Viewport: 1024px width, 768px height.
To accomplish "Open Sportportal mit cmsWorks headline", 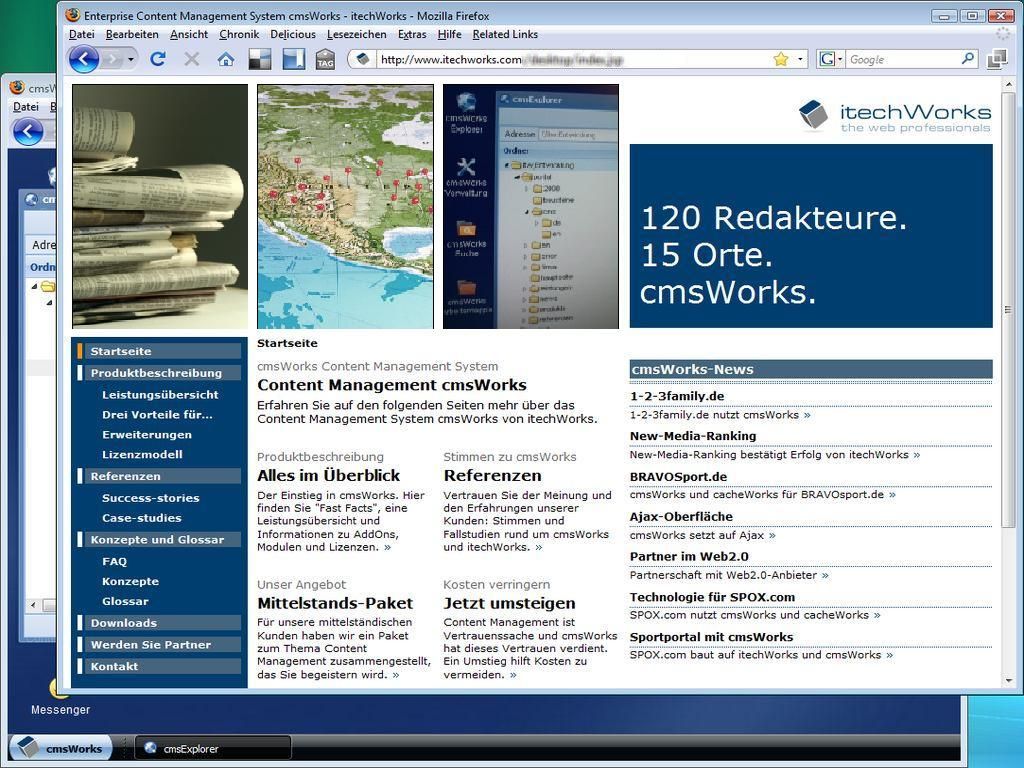I will point(711,637).
